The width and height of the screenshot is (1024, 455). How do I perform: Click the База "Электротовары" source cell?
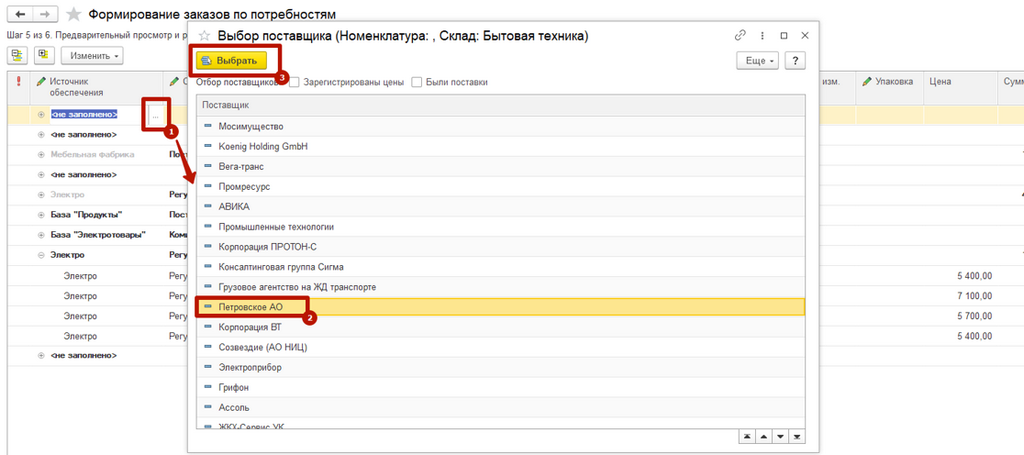click(98, 234)
